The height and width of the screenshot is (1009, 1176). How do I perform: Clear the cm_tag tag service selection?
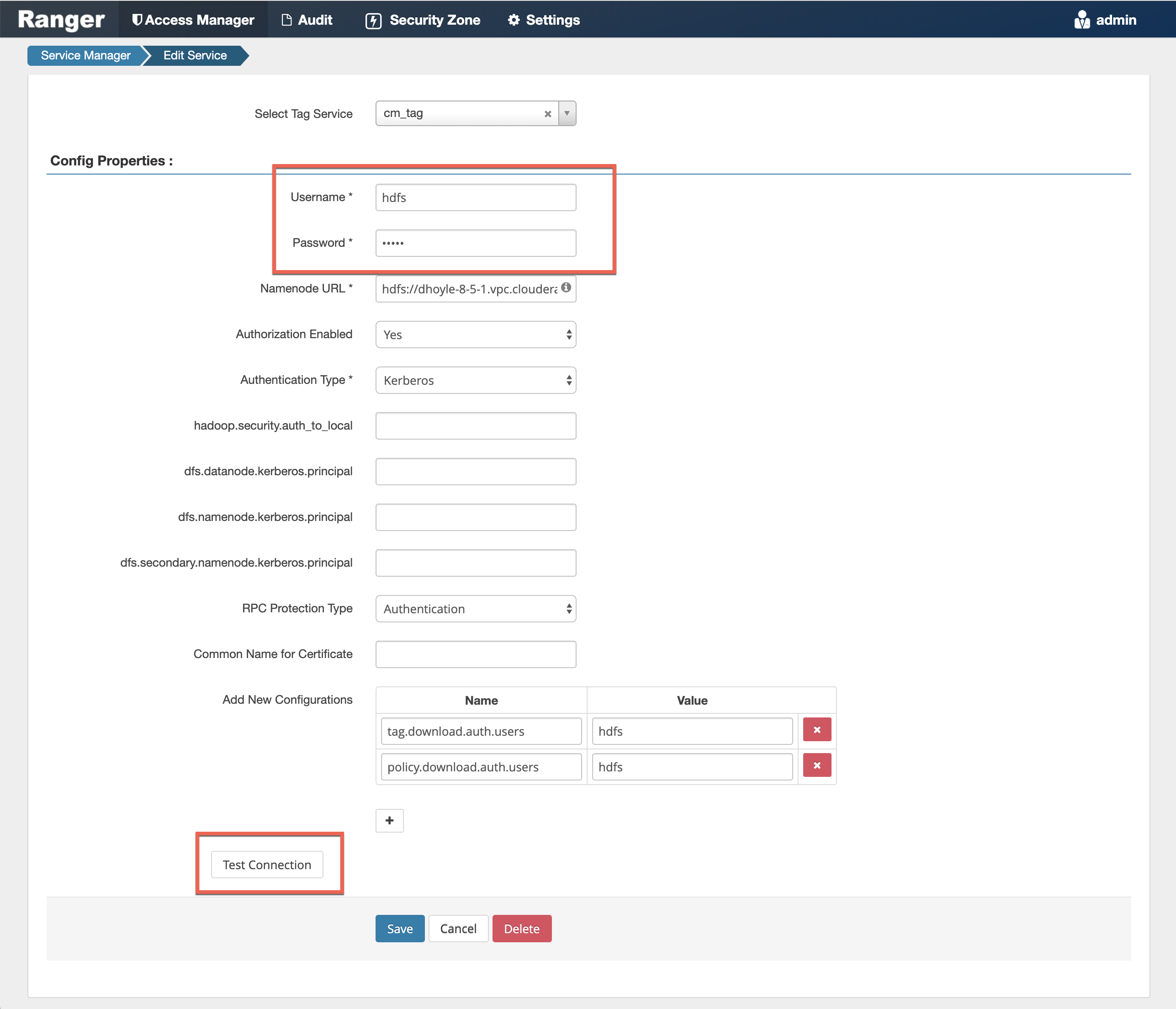548,114
